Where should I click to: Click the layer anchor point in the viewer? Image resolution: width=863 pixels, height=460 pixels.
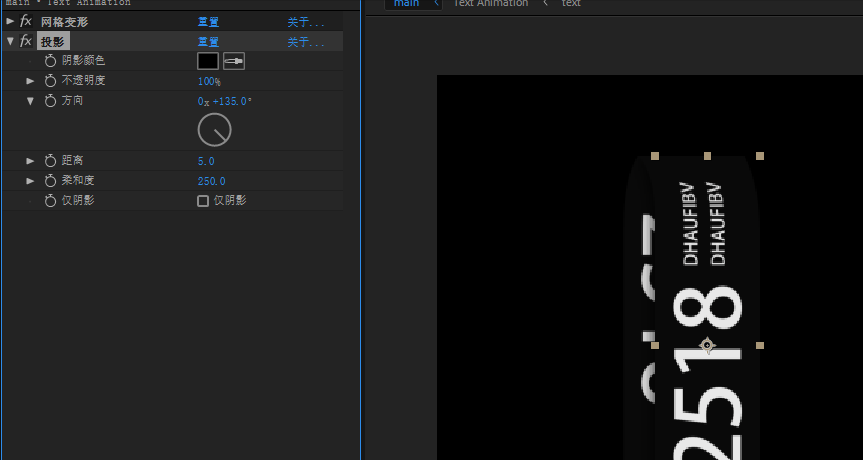[707, 345]
